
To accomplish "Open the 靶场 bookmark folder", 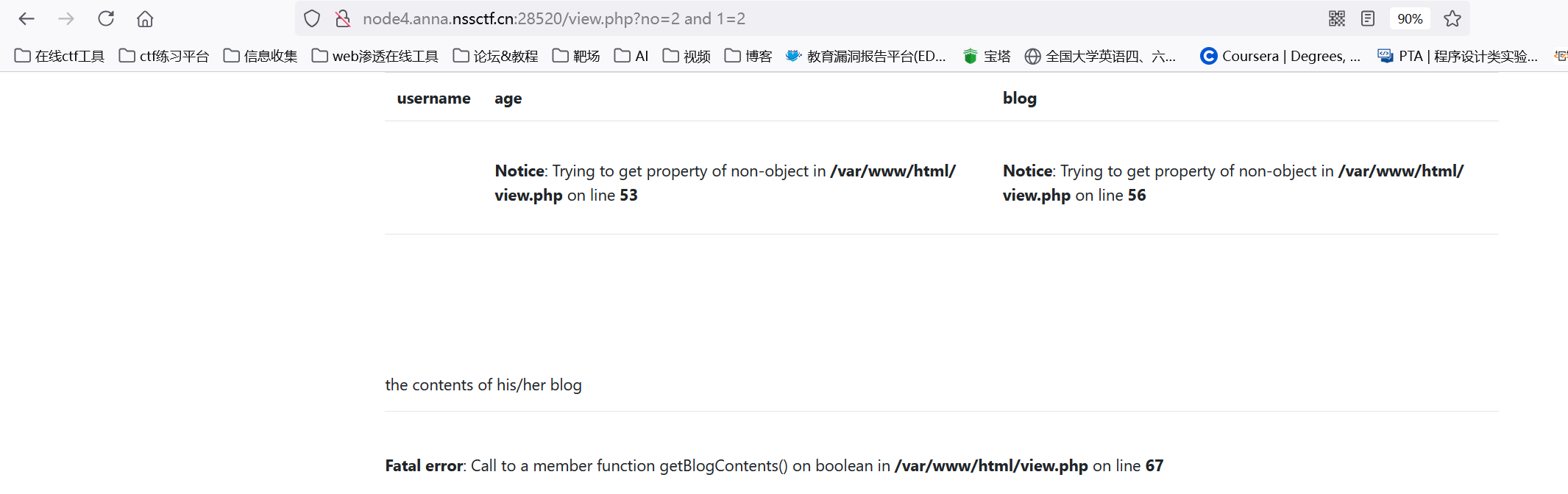I will pos(576,57).
